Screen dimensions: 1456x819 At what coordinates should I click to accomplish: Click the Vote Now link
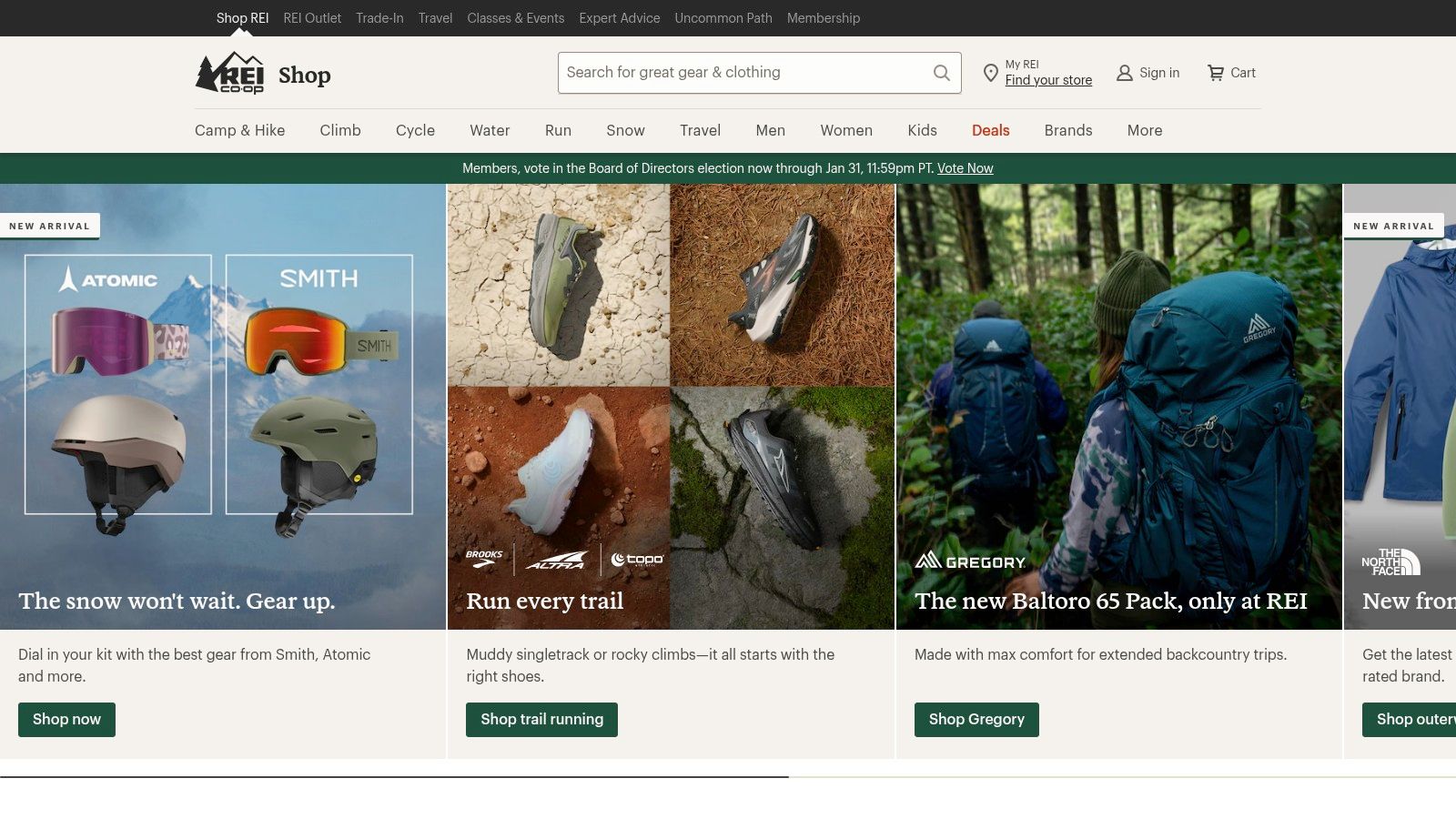coord(965,168)
